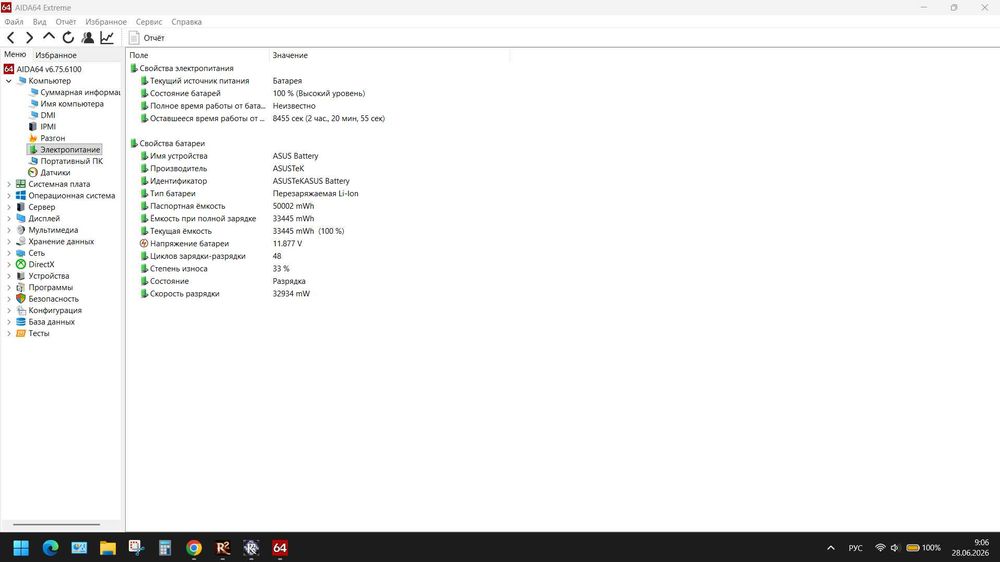The height and width of the screenshot is (562, 1000).
Task: Select the Электропитание tree item
Action: tap(70, 150)
